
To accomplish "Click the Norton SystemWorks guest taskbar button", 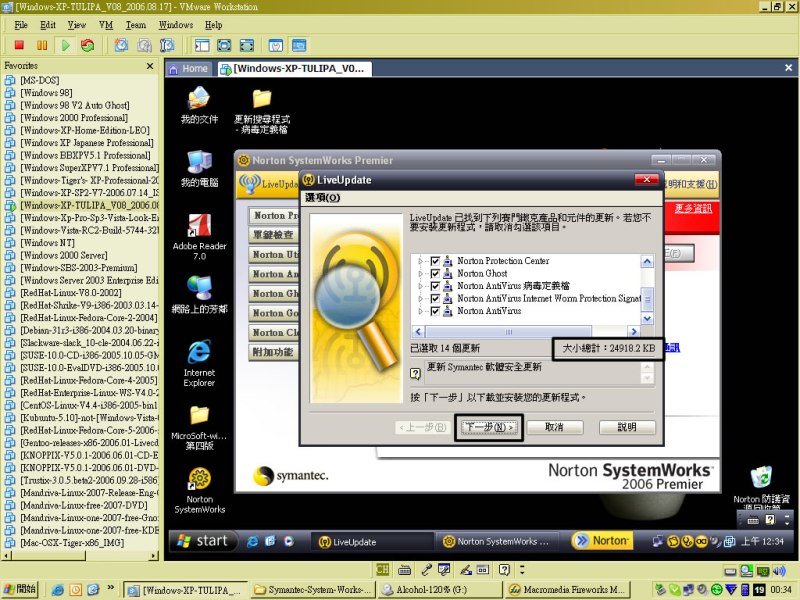I will (x=496, y=541).
